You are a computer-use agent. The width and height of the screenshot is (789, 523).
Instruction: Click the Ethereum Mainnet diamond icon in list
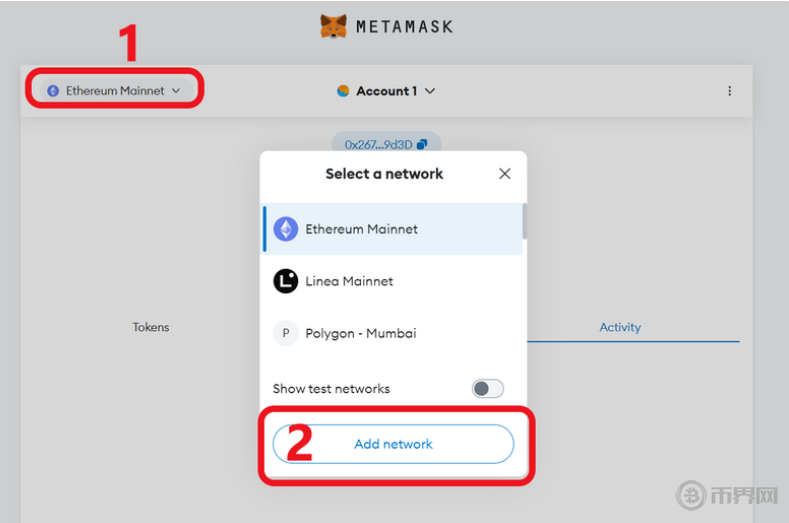286,229
